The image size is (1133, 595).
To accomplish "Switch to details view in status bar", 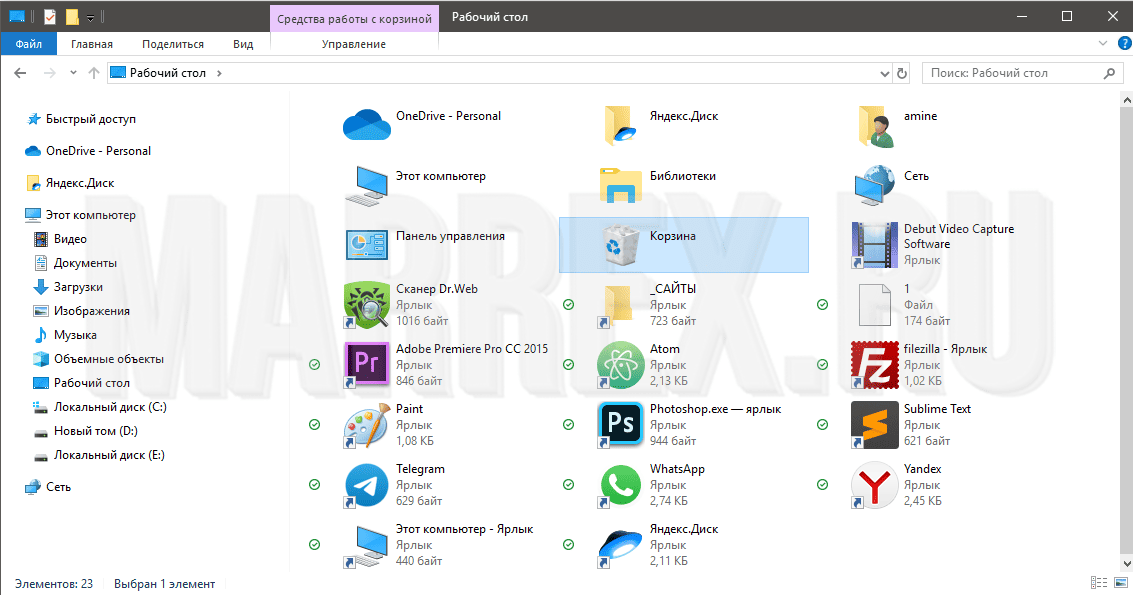I will [1098, 583].
